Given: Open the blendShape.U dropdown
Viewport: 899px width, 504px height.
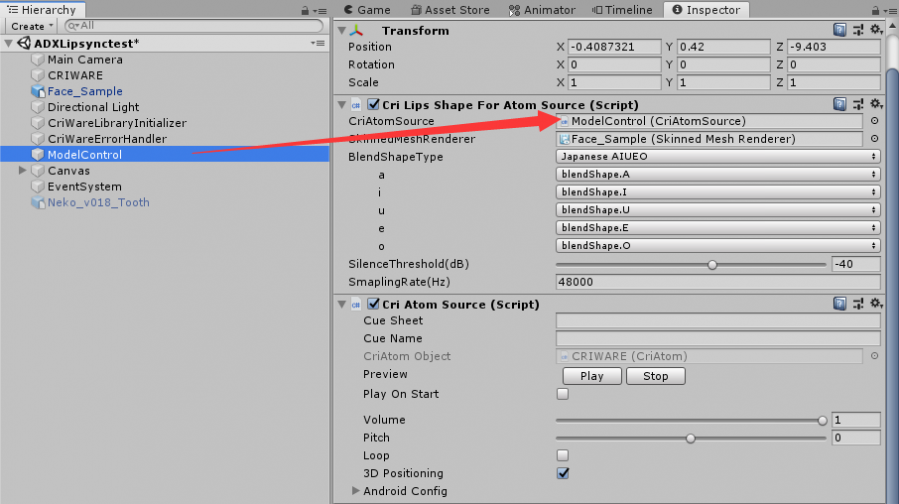Looking at the screenshot, I should click(x=718, y=210).
